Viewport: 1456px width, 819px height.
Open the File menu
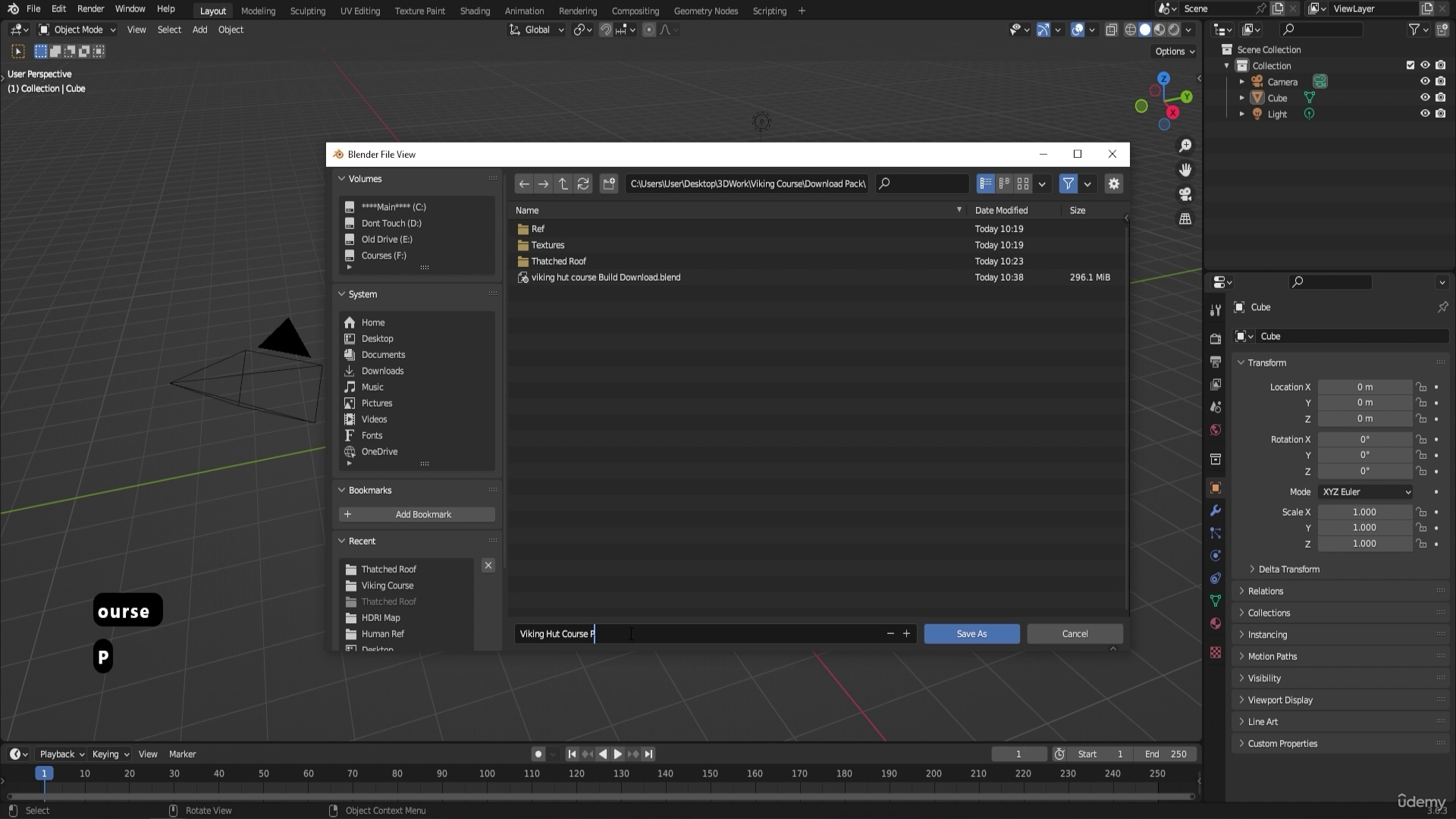point(33,9)
